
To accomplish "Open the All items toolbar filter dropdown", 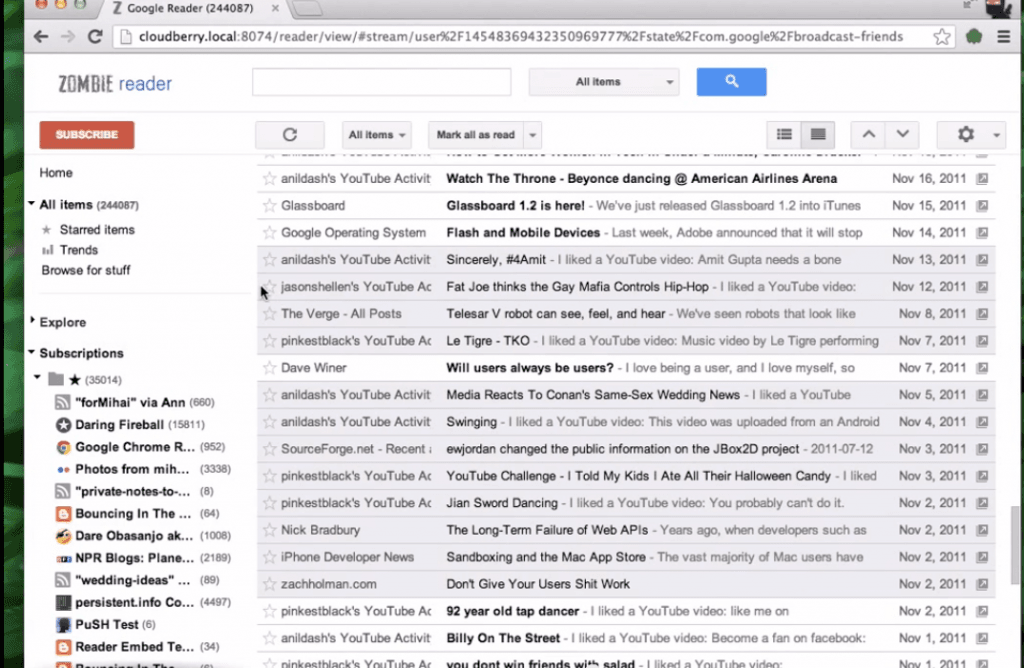I will point(377,135).
